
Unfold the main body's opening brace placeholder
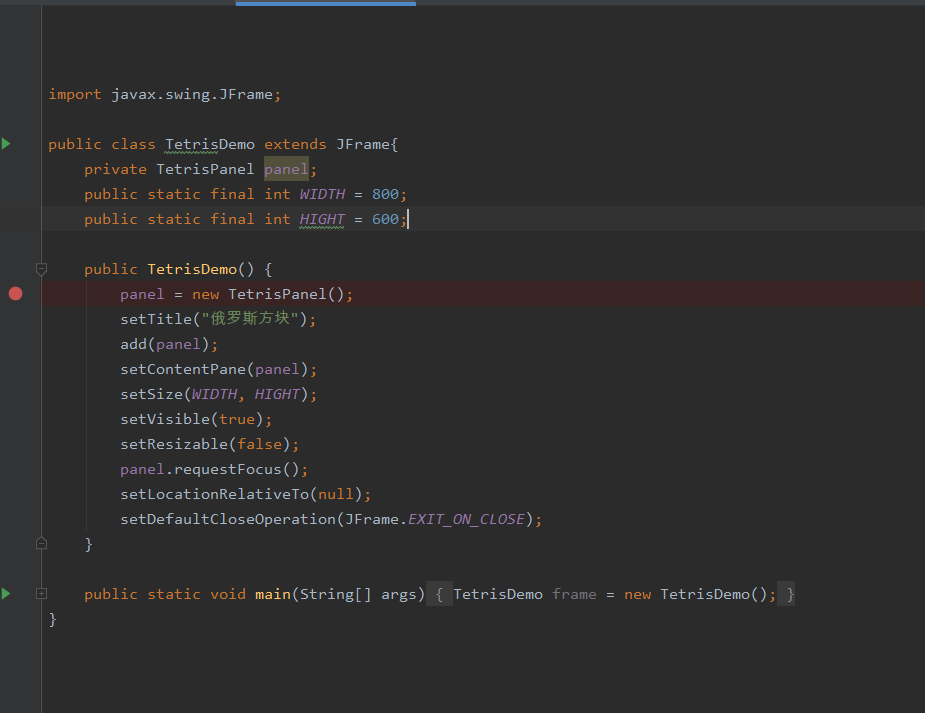tap(439, 594)
